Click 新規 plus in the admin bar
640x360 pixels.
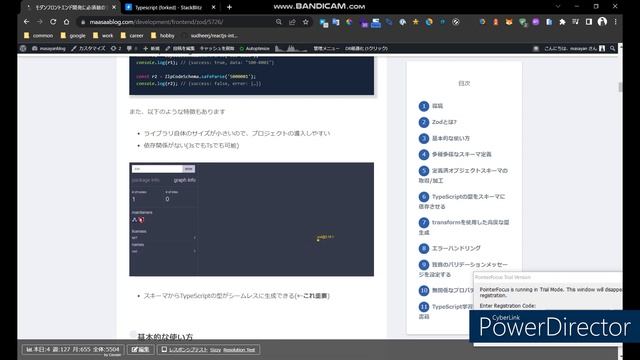coord(151,48)
